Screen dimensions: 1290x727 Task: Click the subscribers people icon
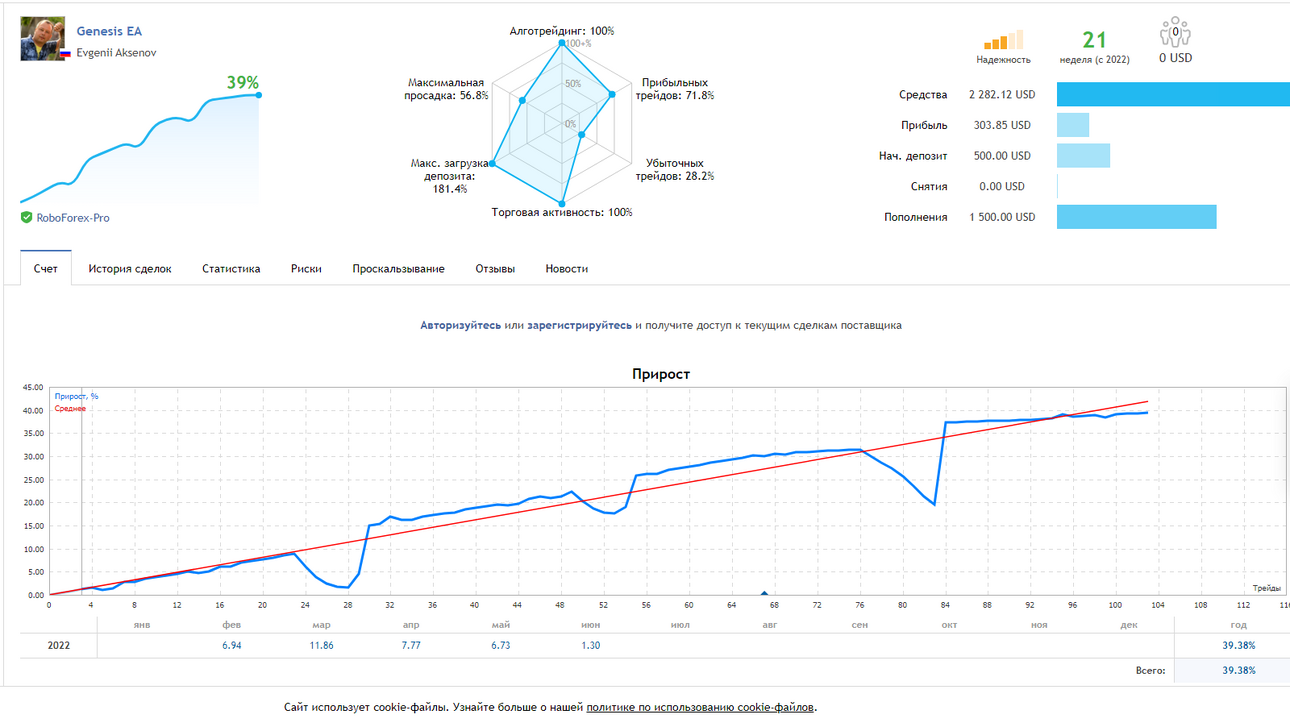tap(1175, 32)
